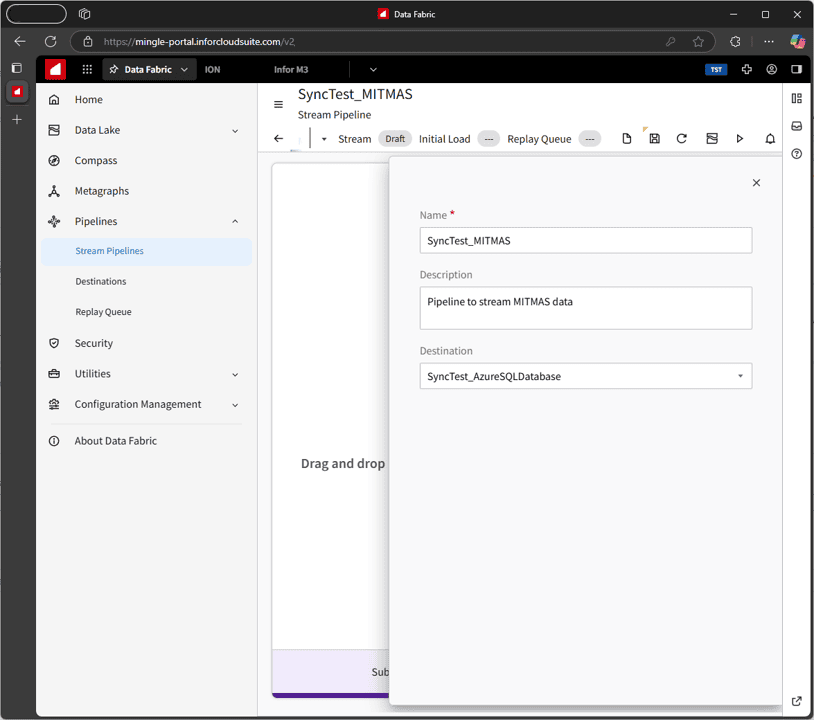The height and width of the screenshot is (720, 814).
Task: Click the document icon in pipeline toolbar
Action: (x=627, y=139)
